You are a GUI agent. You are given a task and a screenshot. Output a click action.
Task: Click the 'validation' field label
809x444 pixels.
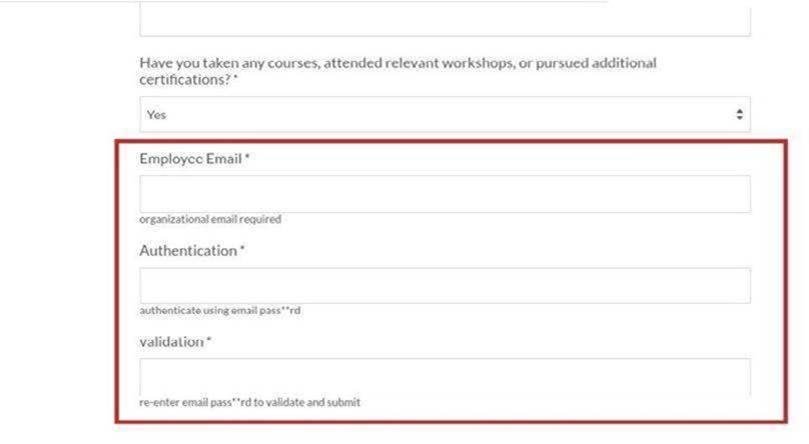(x=171, y=342)
